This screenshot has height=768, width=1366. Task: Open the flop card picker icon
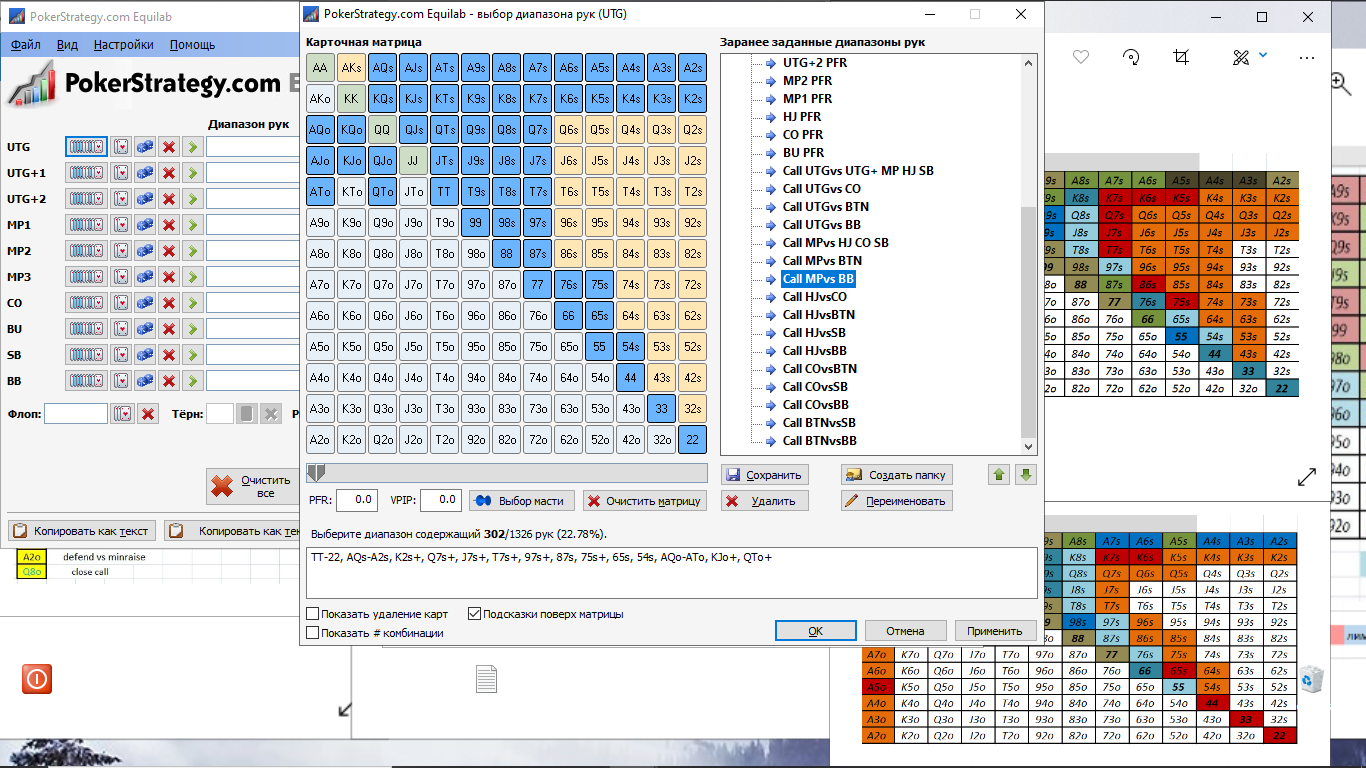(x=122, y=413)
